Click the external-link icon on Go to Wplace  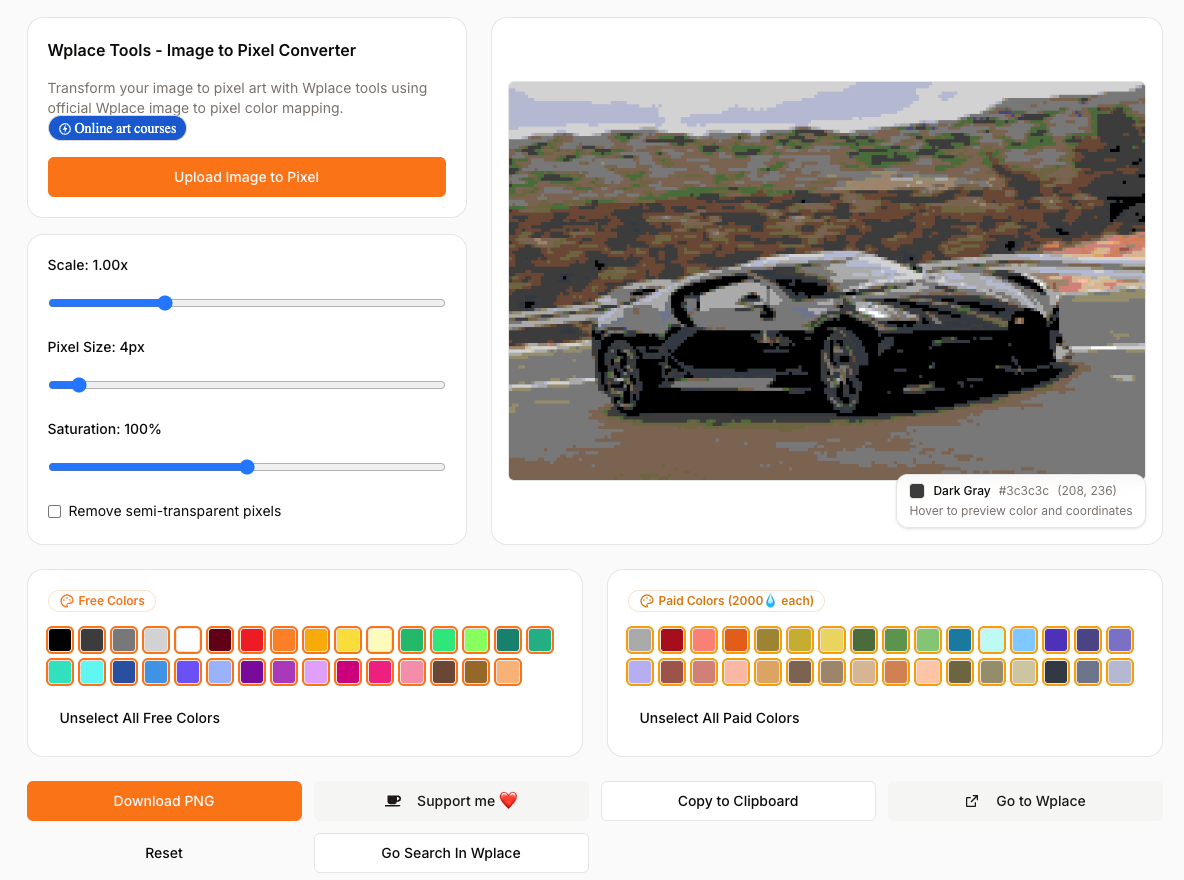(x=971, y=800)
